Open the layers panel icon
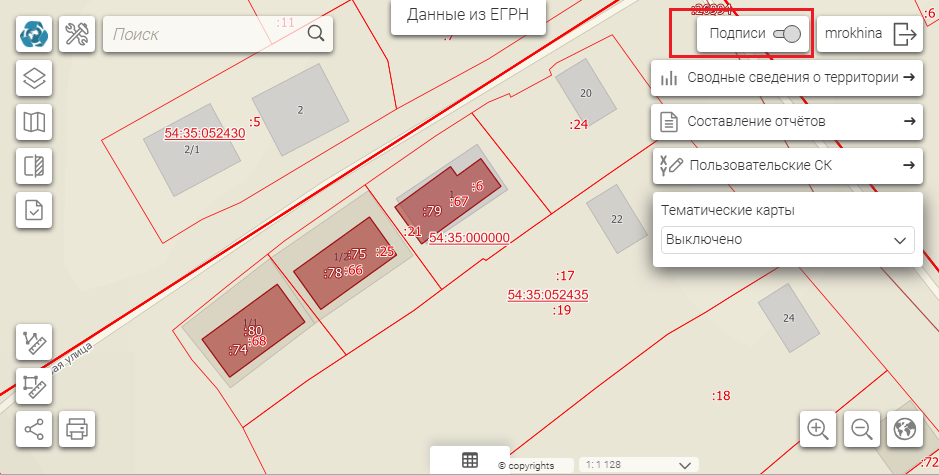 click(35, 78)
